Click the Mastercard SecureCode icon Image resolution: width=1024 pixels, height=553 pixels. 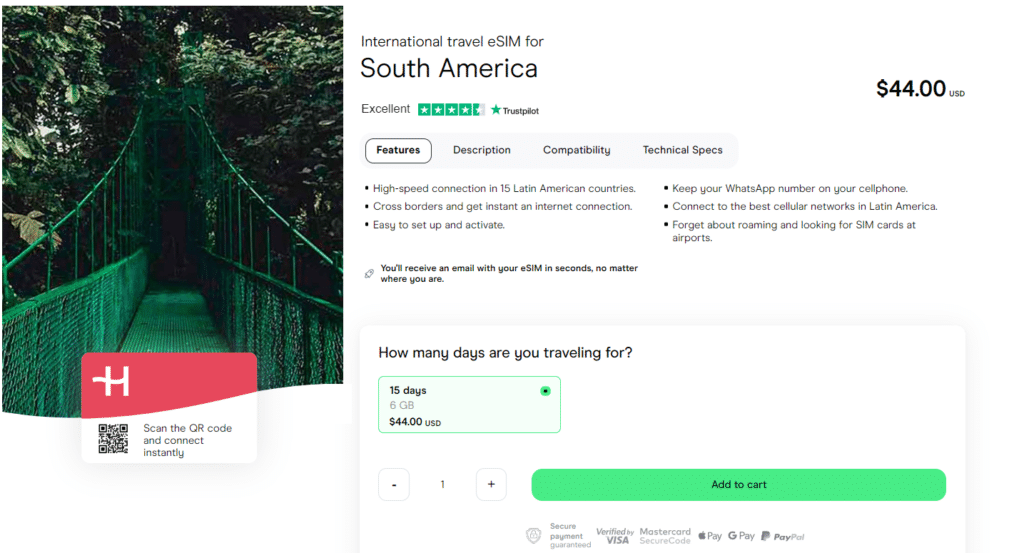tap(665, 536)
